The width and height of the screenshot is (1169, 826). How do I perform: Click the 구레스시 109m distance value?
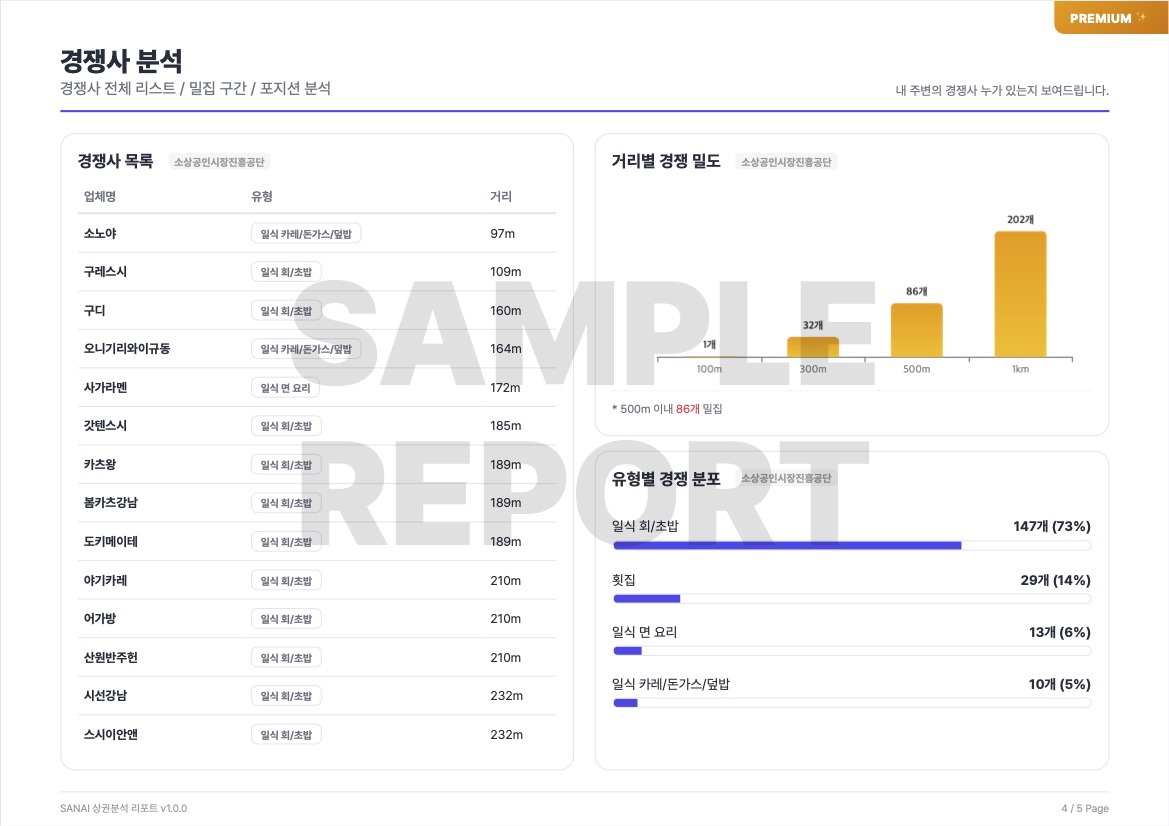(506, 272)
